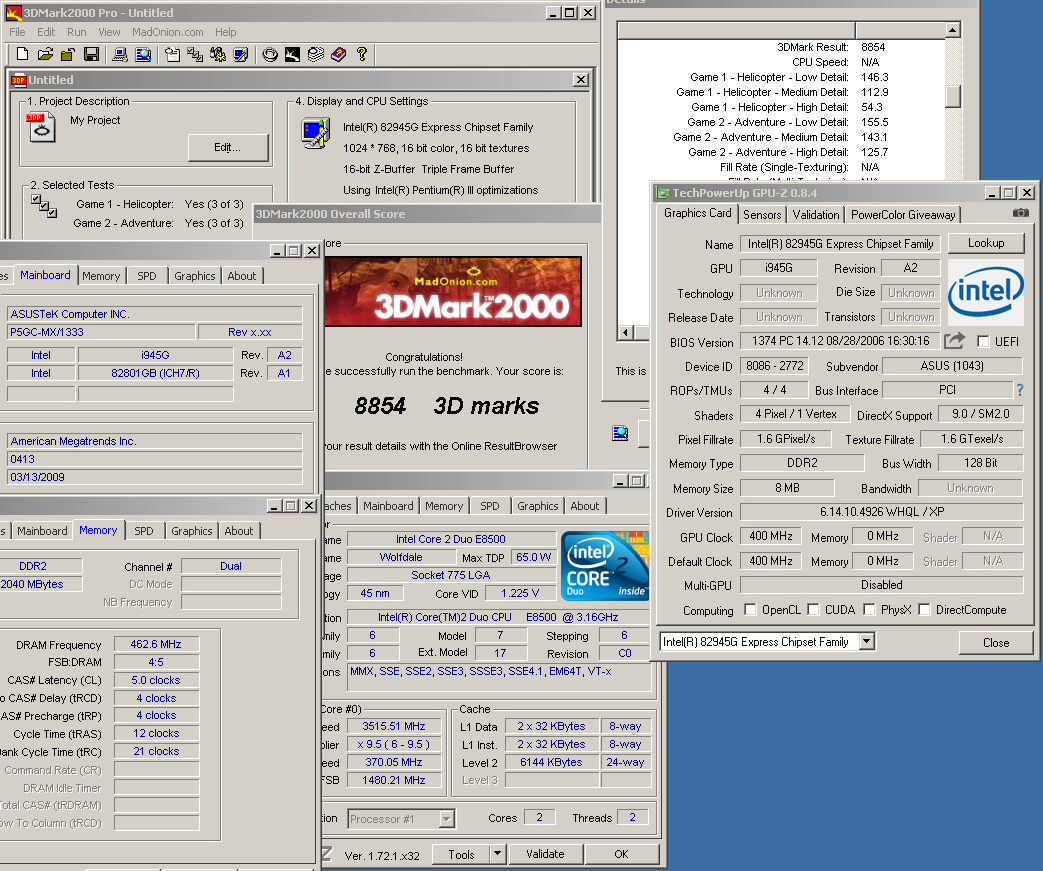Switch to the Sensors tab in GPU-Z
This screenshot has height=871, width=1043.
point(762,214)
